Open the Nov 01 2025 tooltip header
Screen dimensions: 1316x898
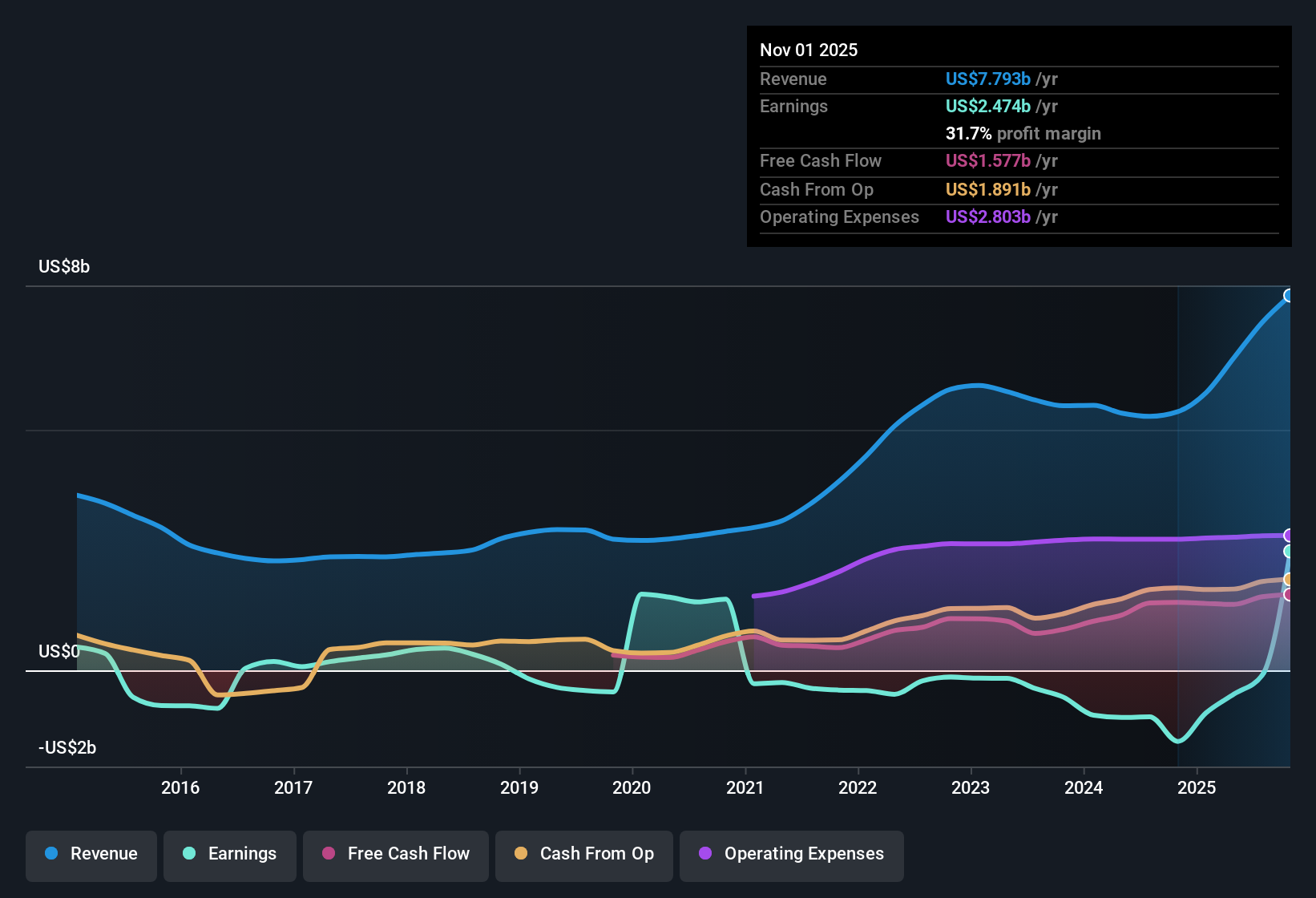pos(809,50)
